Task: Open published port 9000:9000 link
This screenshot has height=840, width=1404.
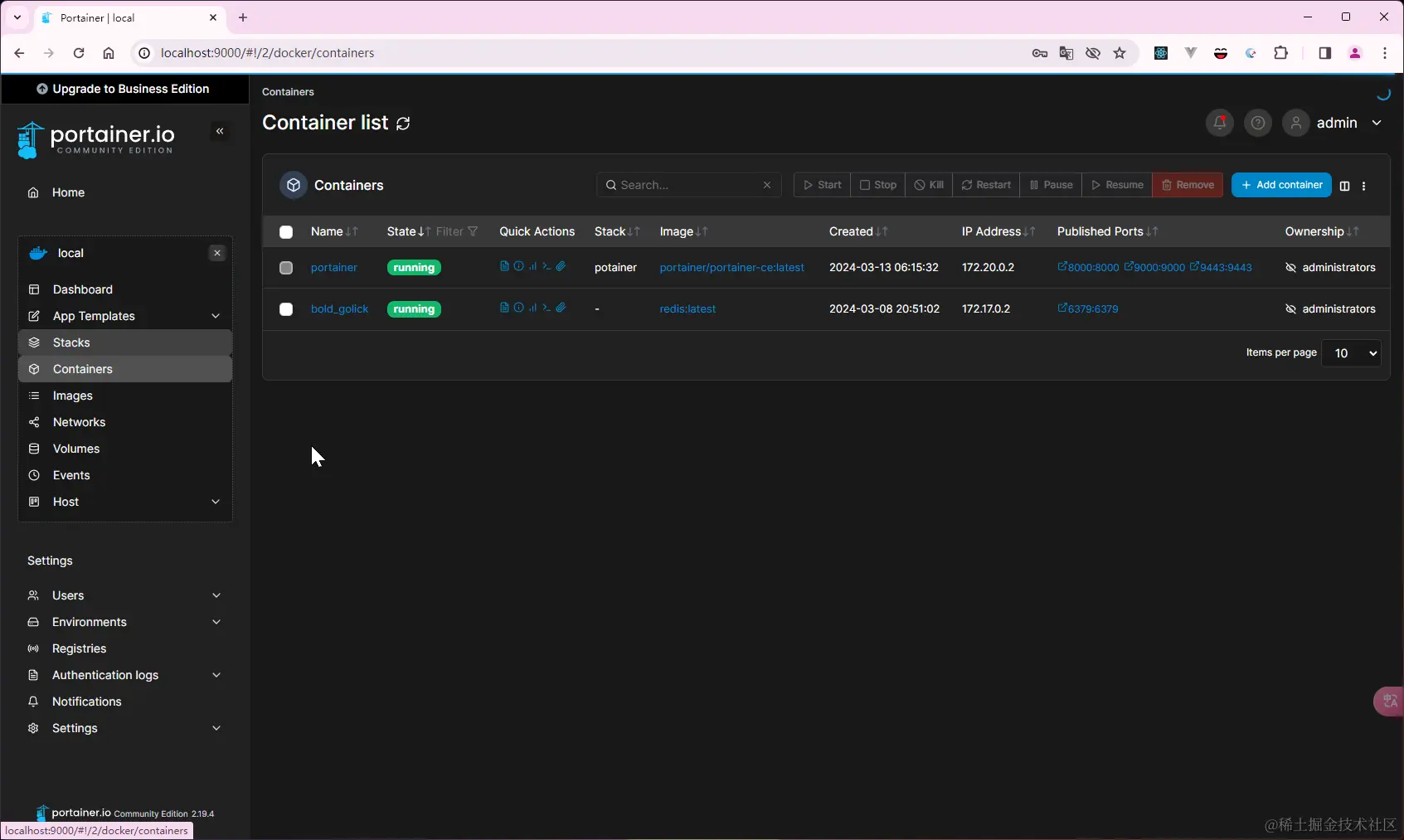Action: (1154, 268)
